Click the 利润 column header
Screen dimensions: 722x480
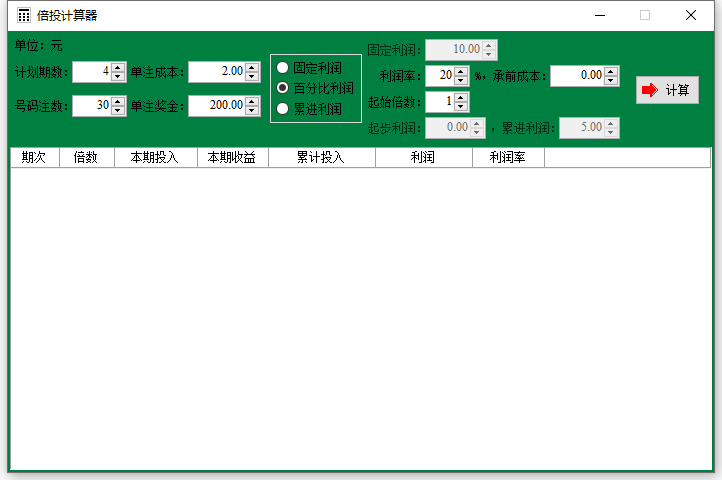424,158
